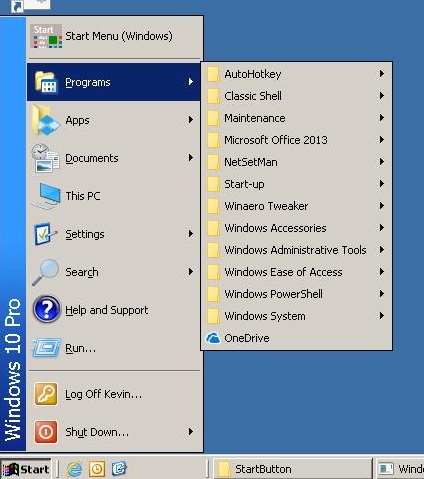Viewport: 424px width, 479px height.
Task: Click the Windows PowerShell folder icon
Action: coord(213,294)
